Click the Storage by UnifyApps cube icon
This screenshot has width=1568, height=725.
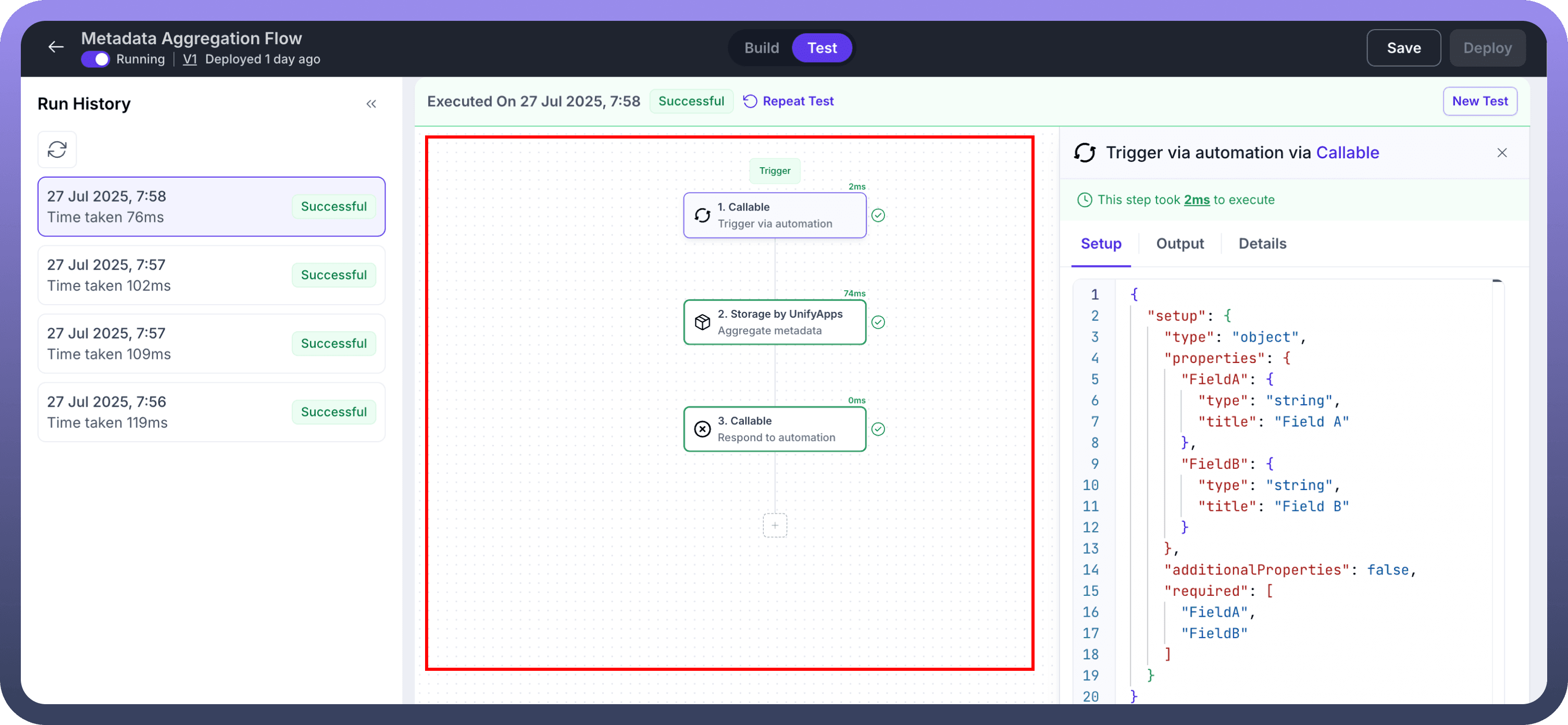pos(702,322)
